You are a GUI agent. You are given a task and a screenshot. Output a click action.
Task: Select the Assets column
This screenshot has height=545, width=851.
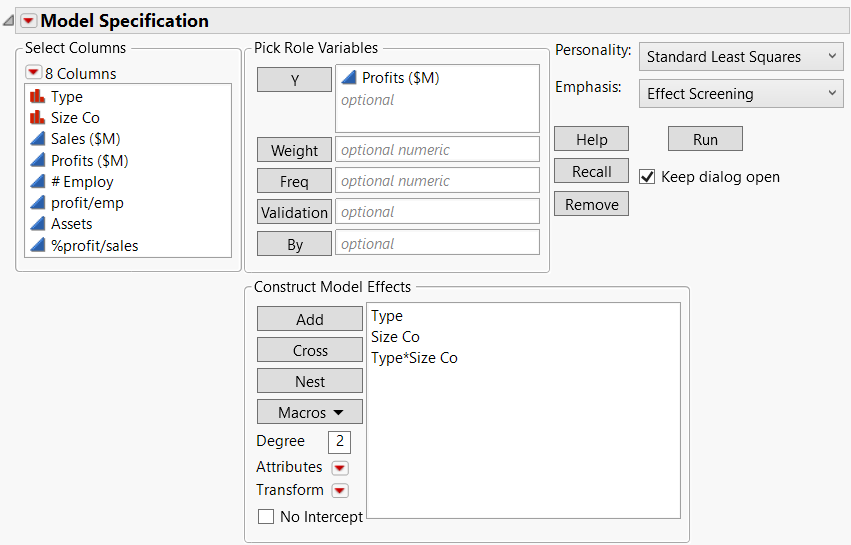(71, 224)
